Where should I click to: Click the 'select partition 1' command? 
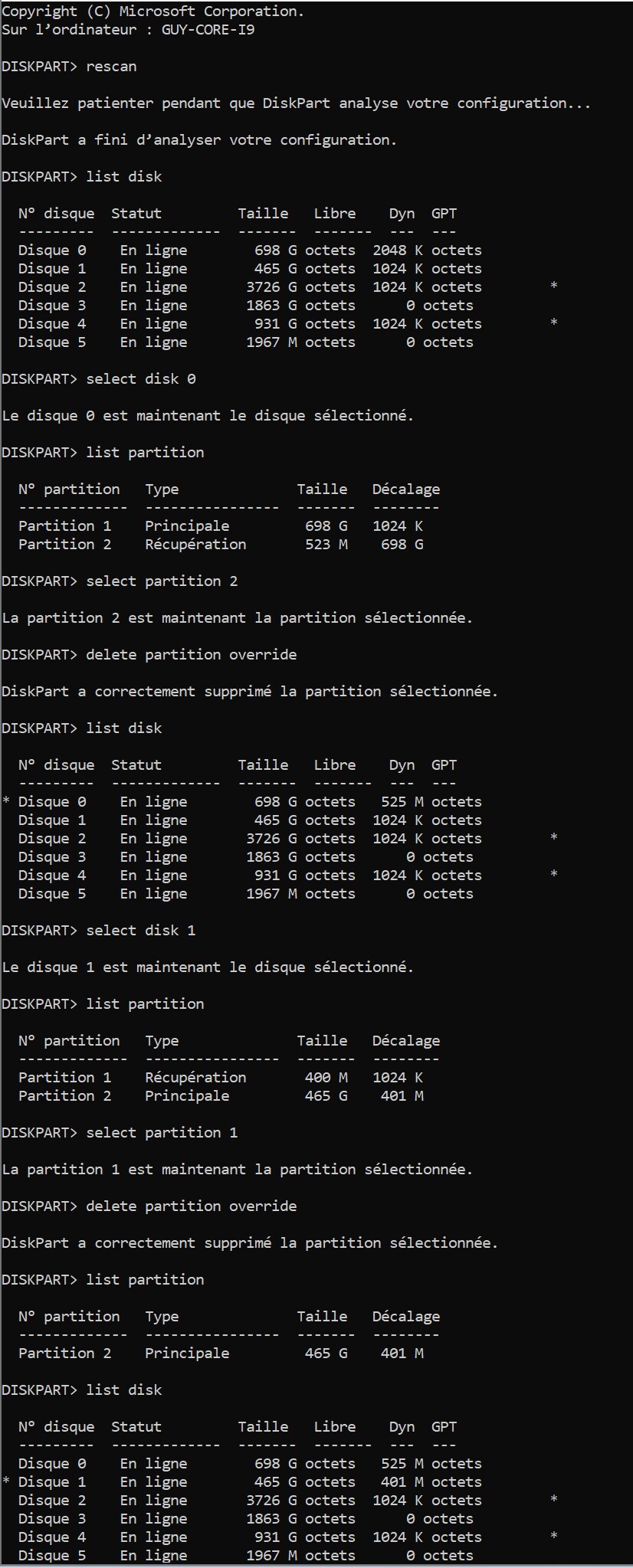tap(162, 1133)
